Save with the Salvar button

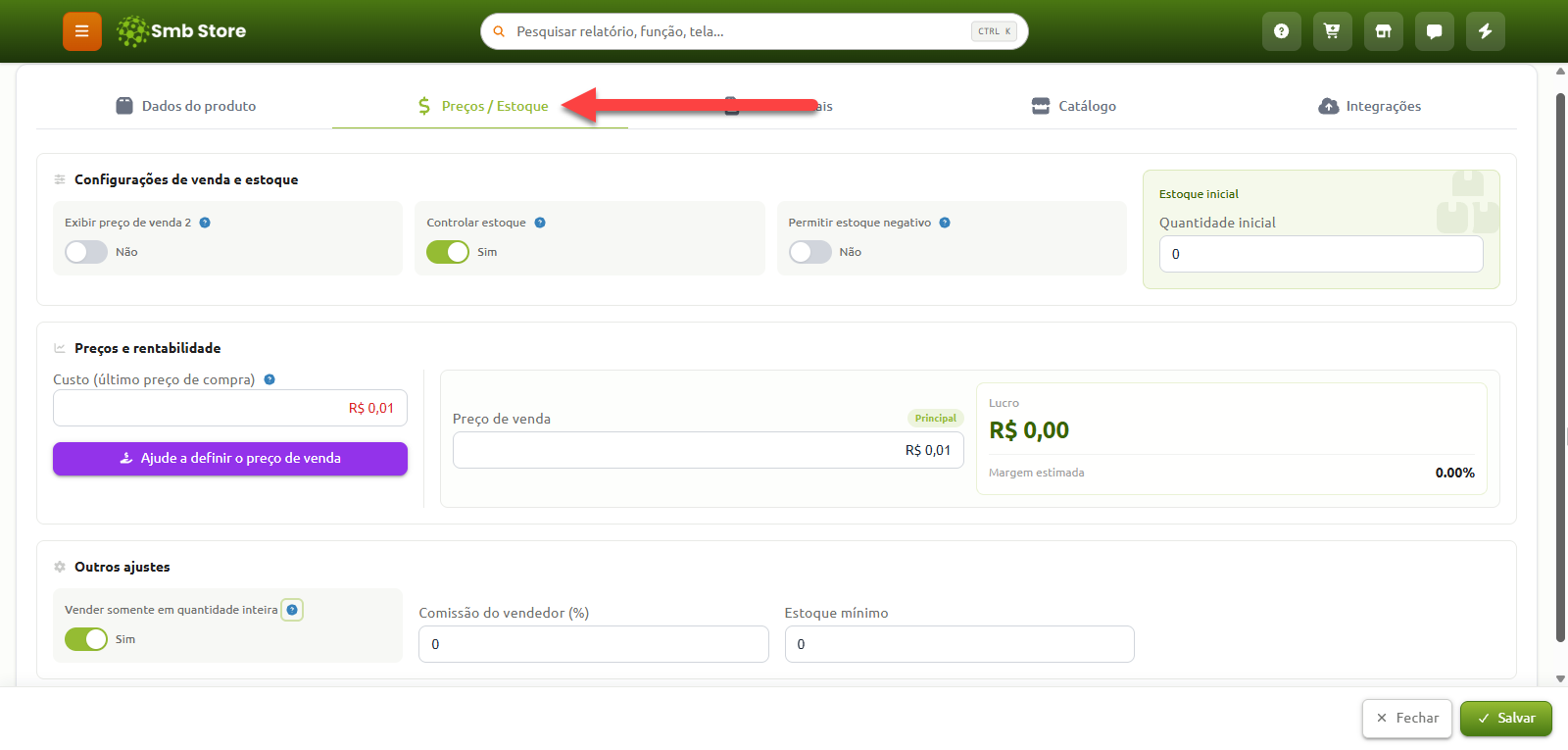pos(1506,719)
